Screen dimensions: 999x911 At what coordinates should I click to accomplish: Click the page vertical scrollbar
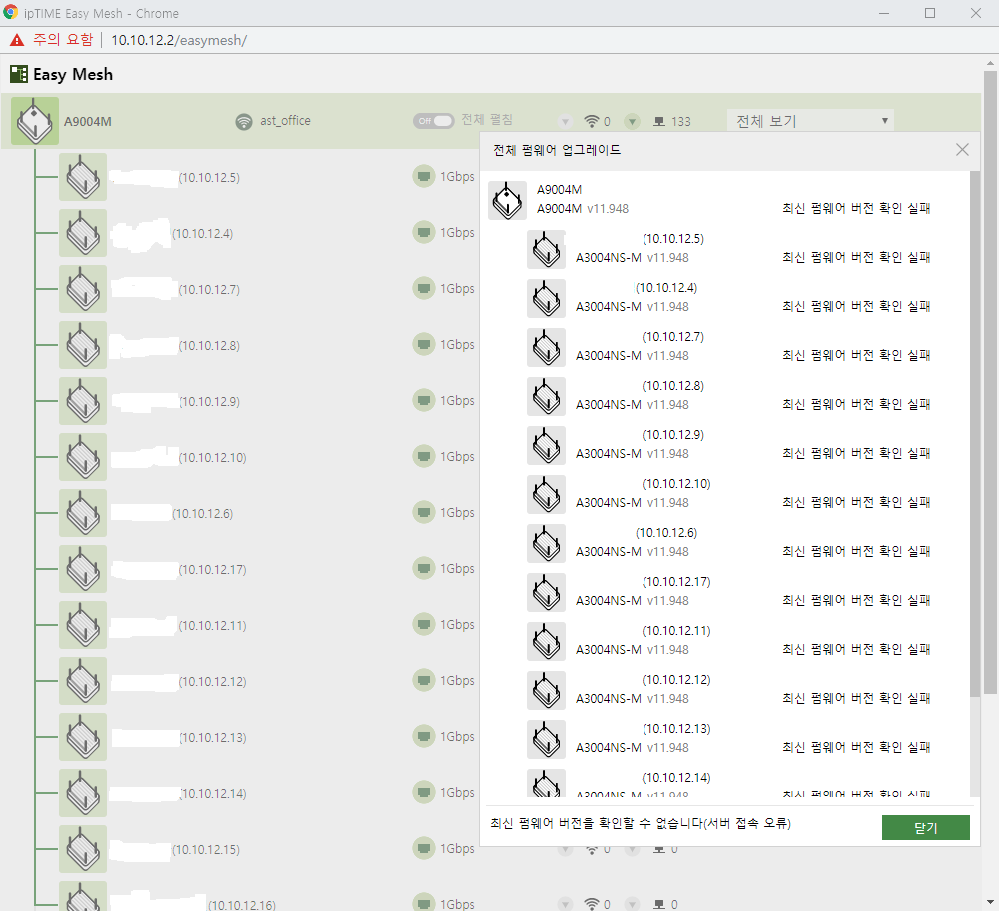pyautogui.click(x=989, y=382)
